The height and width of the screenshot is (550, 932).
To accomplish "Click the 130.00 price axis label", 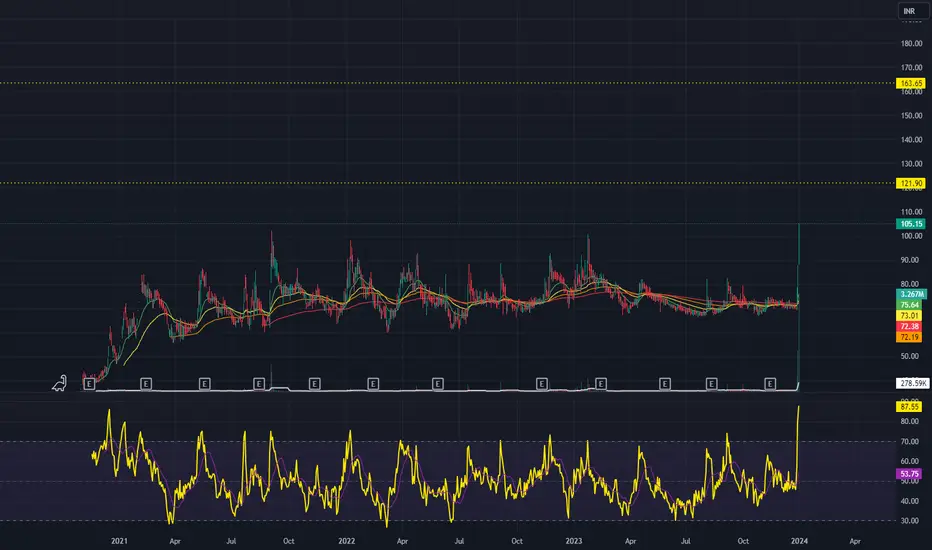I will tap(911, 164).
